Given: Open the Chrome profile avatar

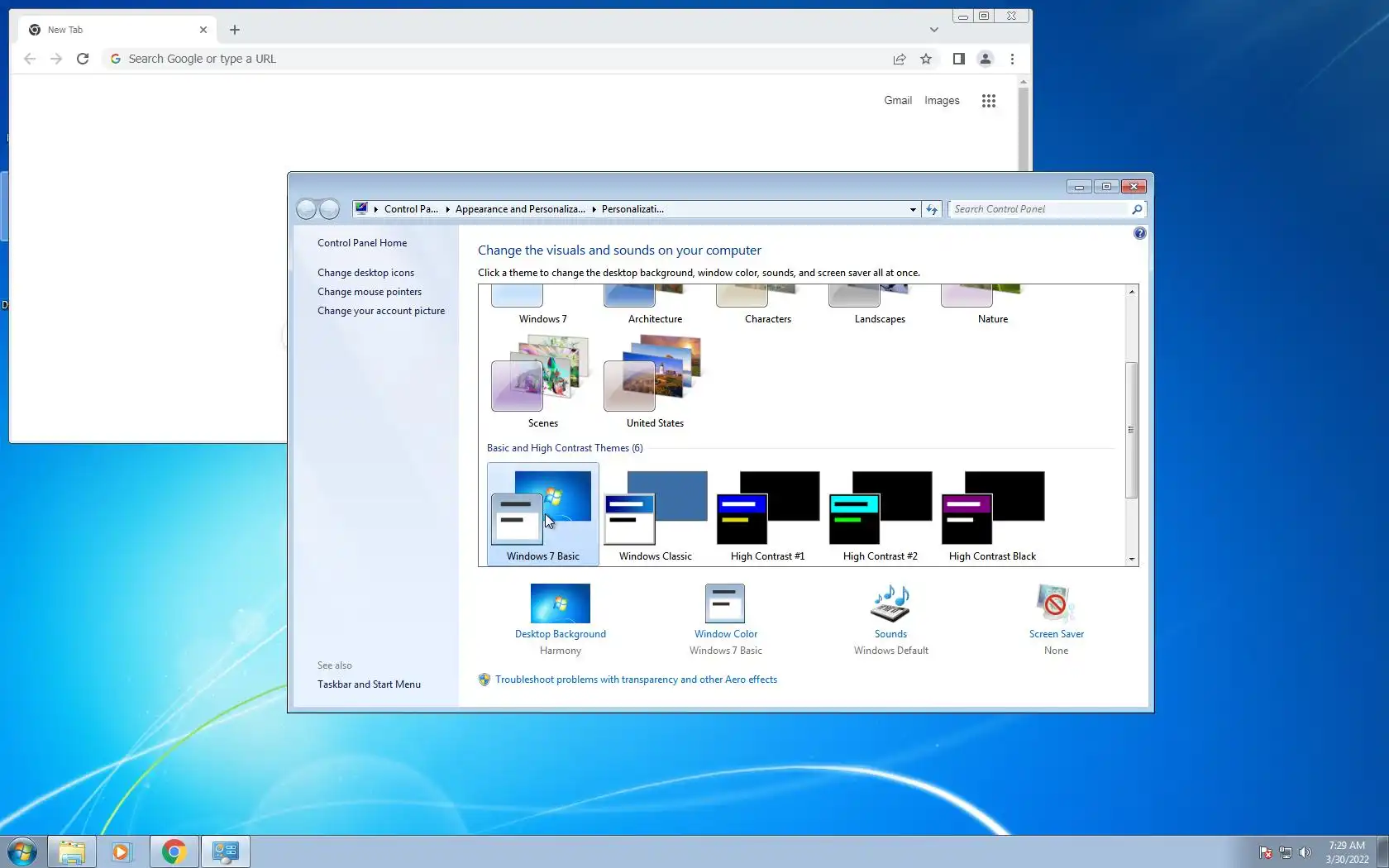Looking at the screenshot, I should (x=986, y=59).
